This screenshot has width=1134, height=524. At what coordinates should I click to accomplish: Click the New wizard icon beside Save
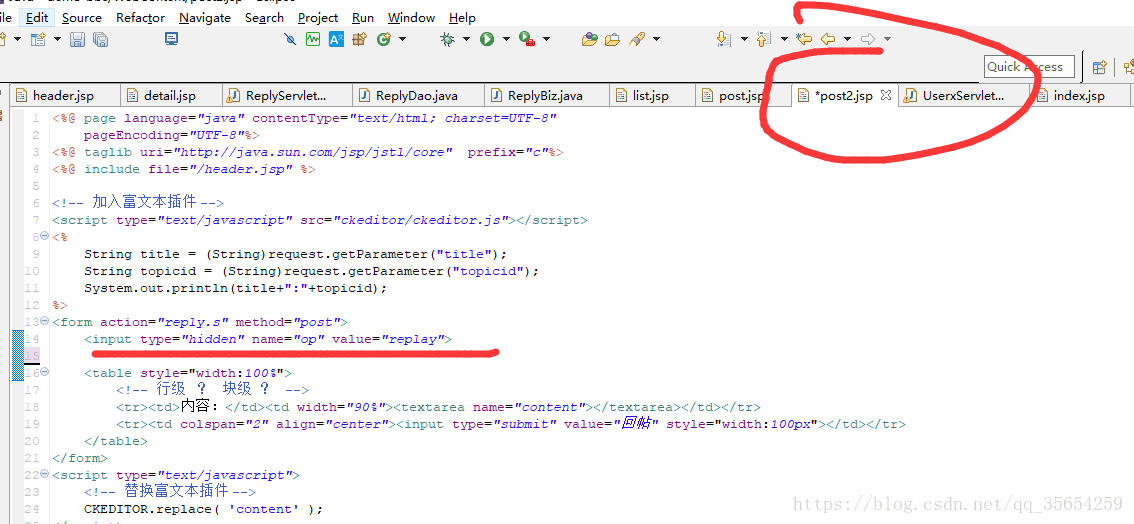pos(38,39)
